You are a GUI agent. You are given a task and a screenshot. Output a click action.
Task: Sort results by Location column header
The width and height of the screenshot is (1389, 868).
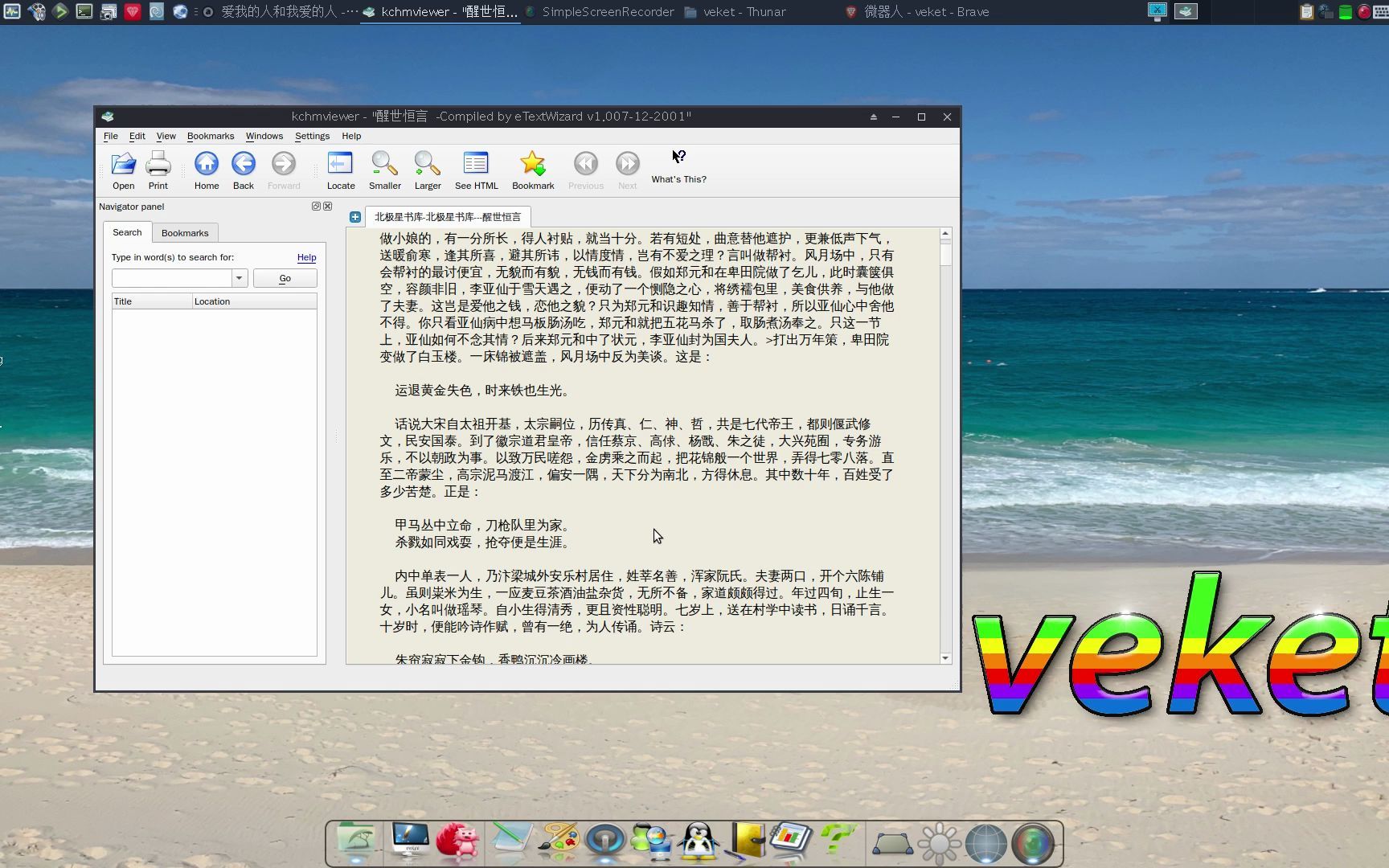(x=254, y=301)
